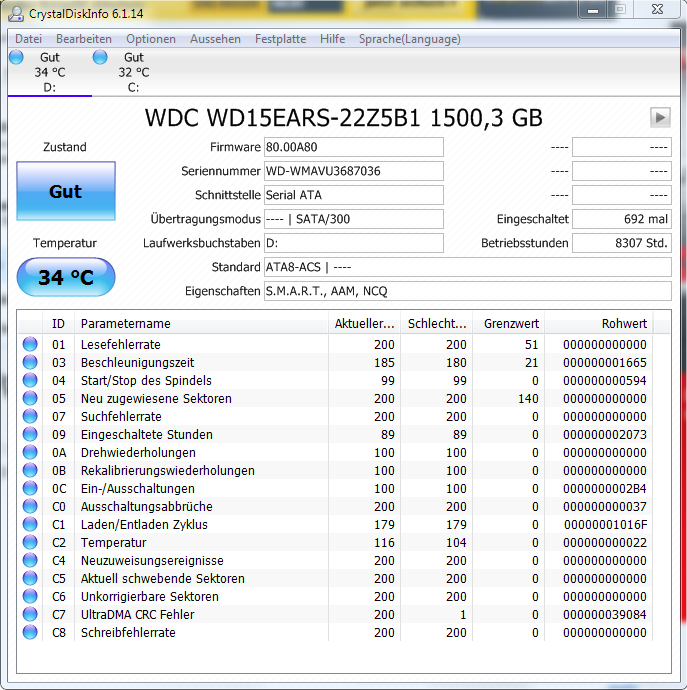The image size is (687, 690).
Task: Open the Festplatte menu
Action: [x=280, y=39]
